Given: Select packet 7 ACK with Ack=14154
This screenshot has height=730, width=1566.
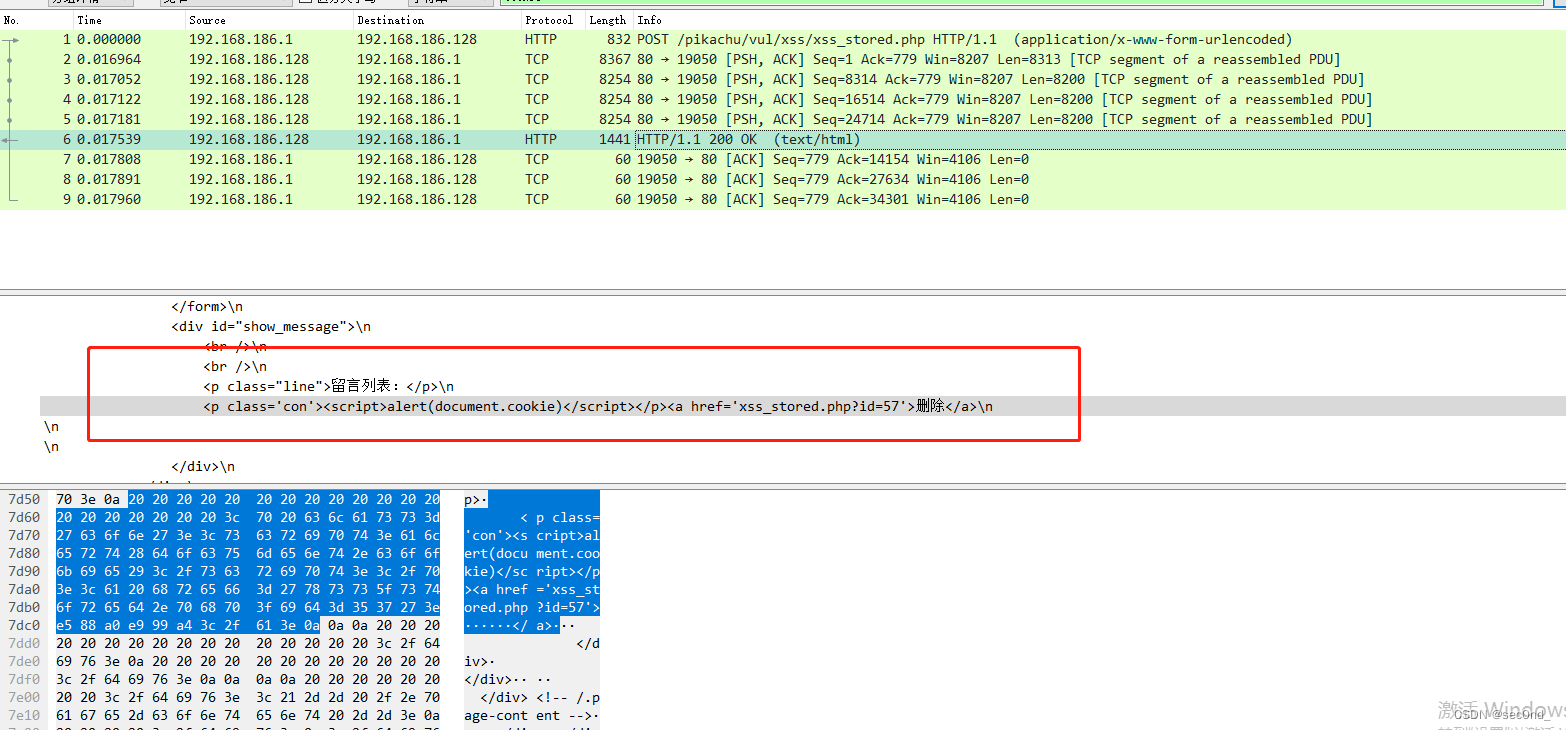Looking at the screenshot, I should point(783,160).
